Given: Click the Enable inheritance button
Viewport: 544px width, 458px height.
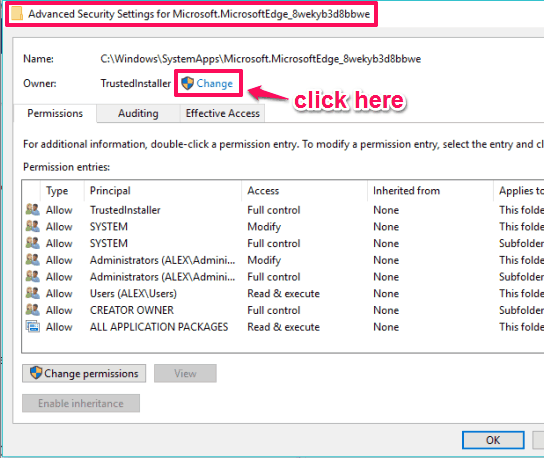Looking at the screenshot, I should pos(81,403).
